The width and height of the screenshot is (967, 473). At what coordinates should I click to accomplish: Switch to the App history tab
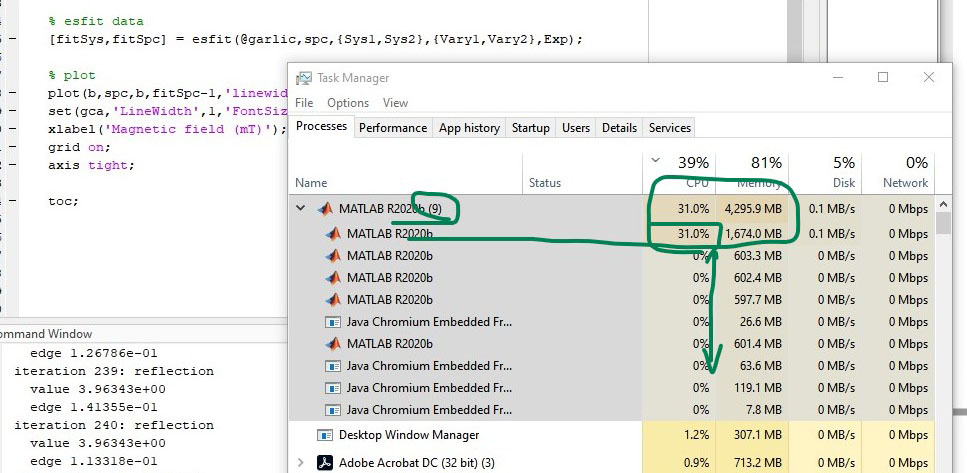(469, 128)
